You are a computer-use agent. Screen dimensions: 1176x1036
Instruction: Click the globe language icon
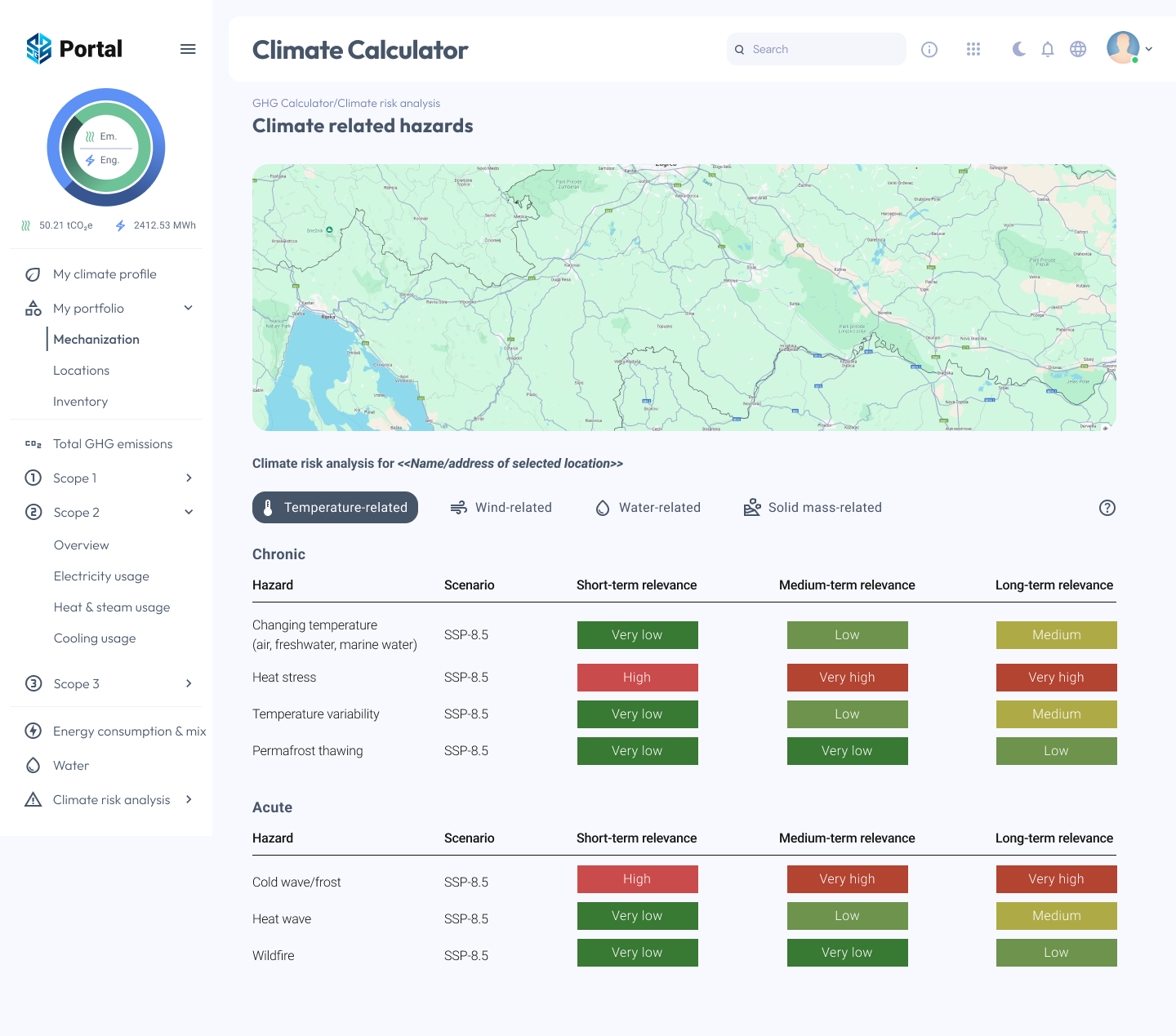[x=1078, y=49]
